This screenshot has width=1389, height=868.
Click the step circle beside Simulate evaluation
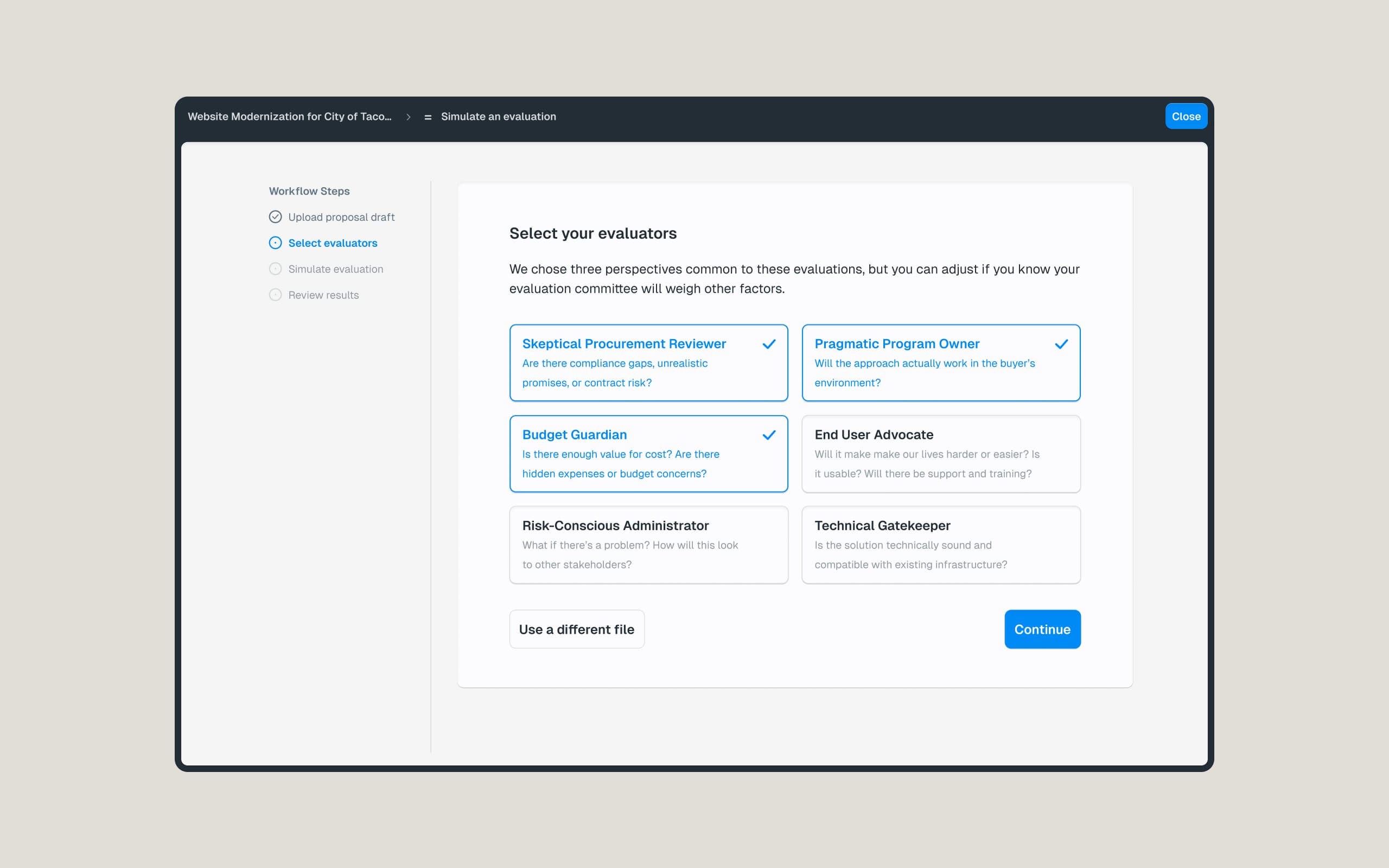[275, 269]
